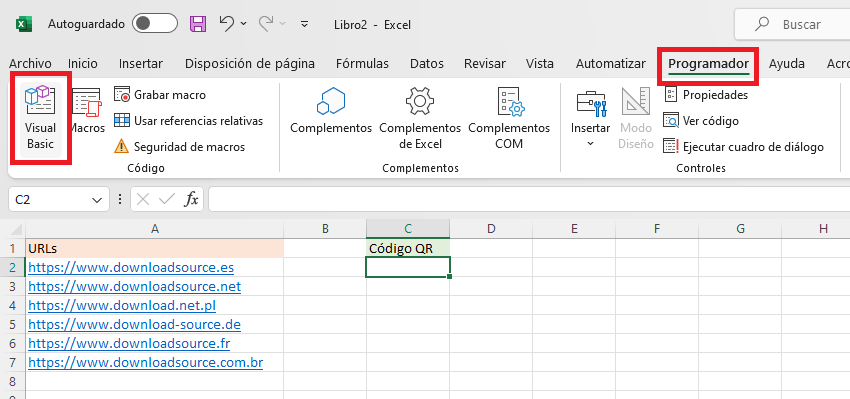Viewport: 850px width, 399px height.
Task: Open link https://www.download-source.de
Action: pos(134,324)
